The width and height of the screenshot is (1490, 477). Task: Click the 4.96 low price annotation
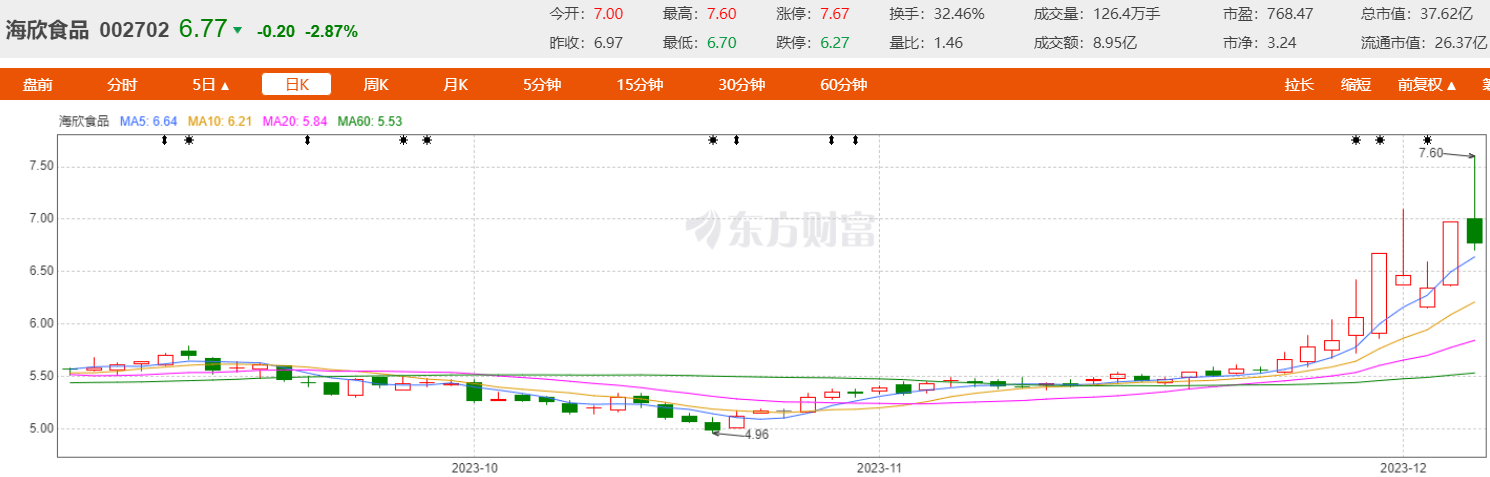[756, 435]
